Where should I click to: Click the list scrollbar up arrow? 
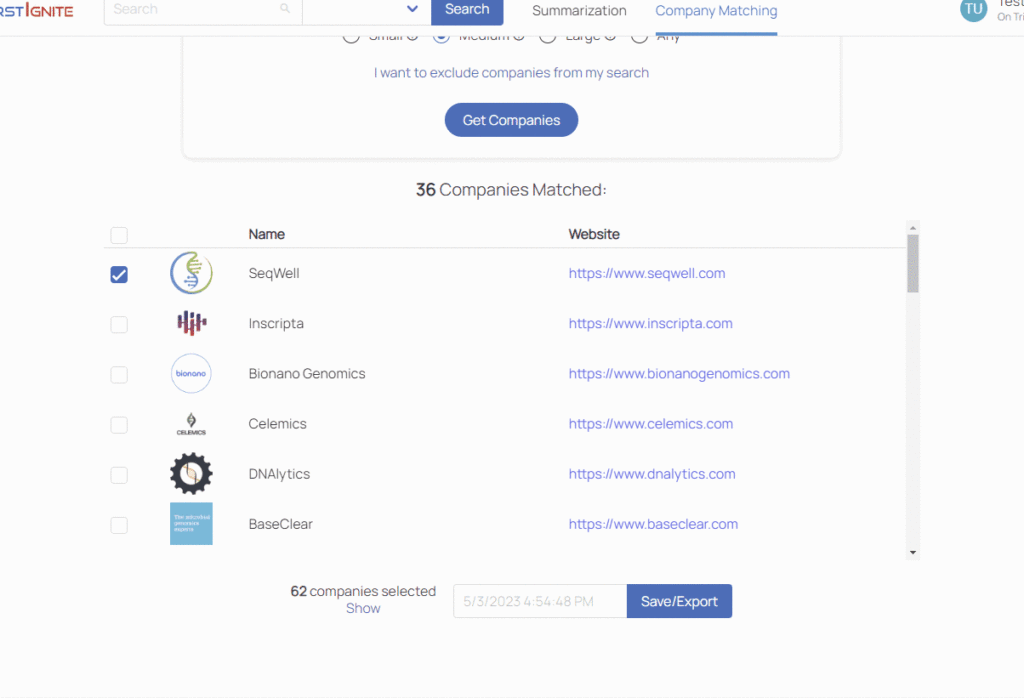(913, 227)
